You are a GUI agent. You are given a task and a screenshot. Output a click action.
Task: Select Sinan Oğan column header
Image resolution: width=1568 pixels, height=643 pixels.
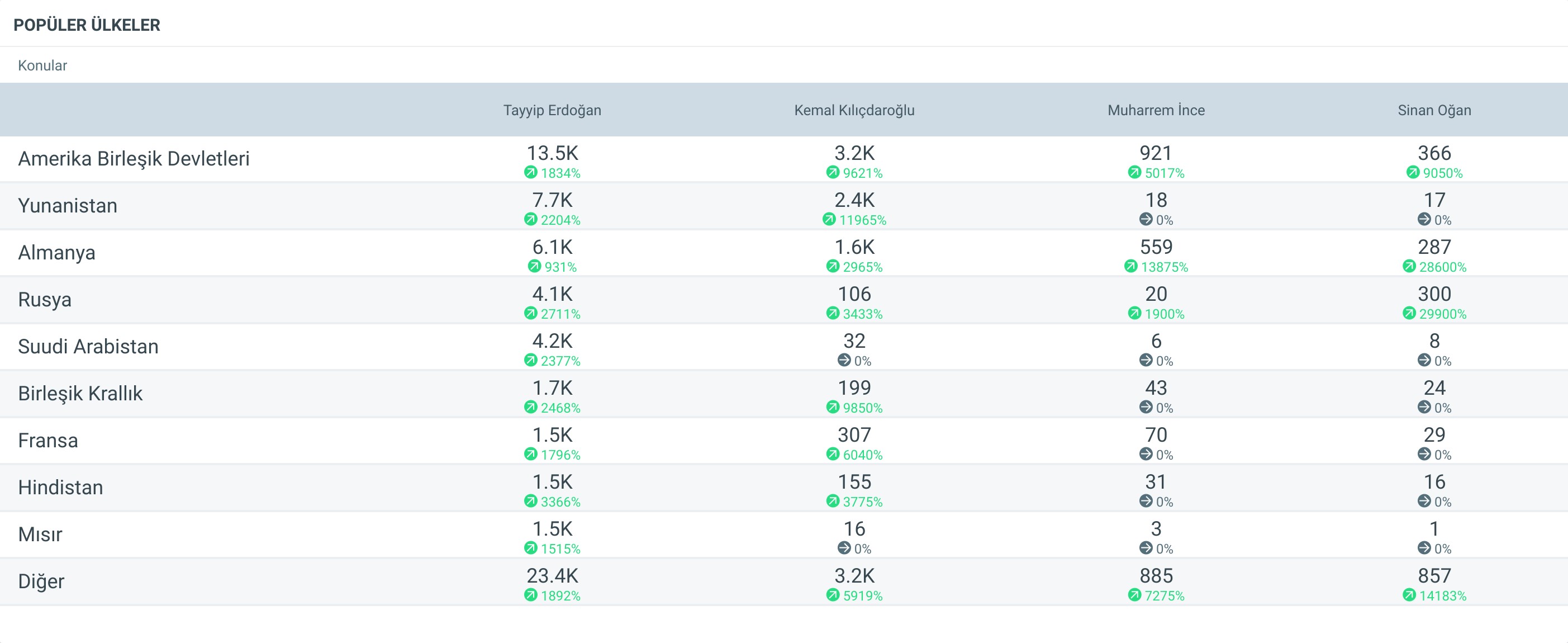[x=1434, y=110]
